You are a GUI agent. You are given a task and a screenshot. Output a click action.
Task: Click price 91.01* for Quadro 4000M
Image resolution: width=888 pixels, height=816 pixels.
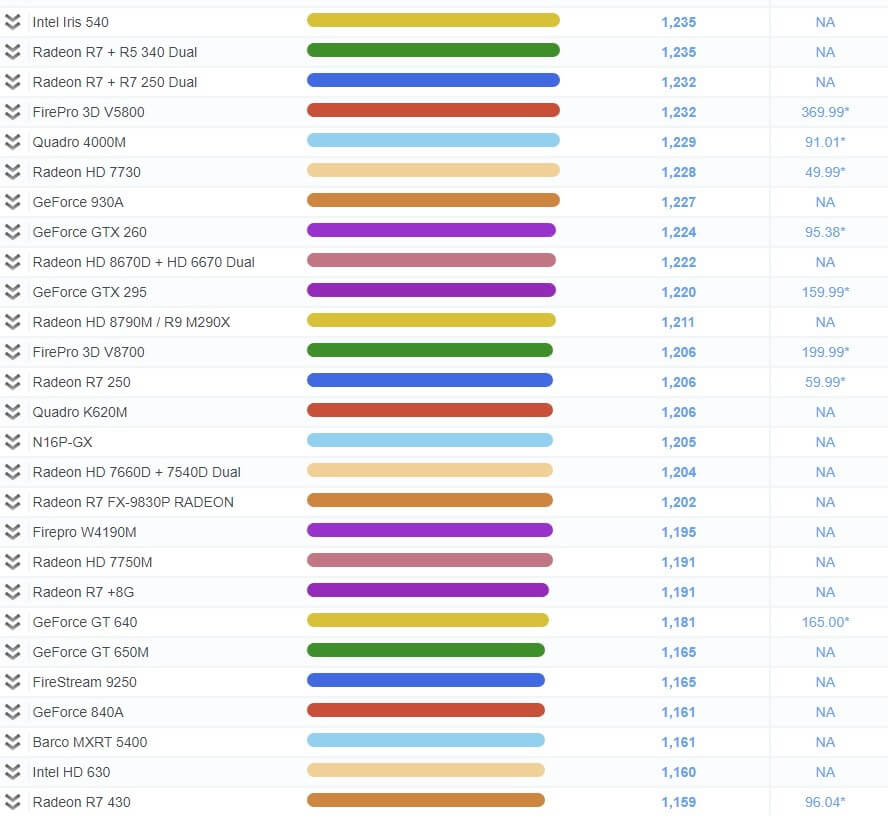[x=825, y=142]
